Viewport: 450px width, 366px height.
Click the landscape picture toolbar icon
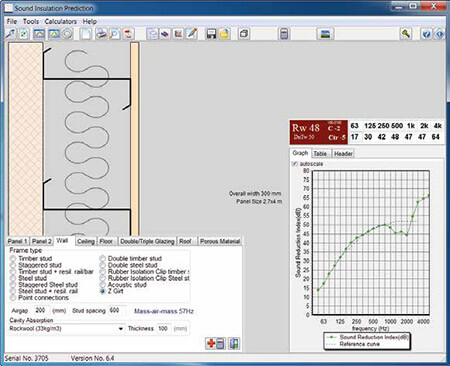pos(325,34)
